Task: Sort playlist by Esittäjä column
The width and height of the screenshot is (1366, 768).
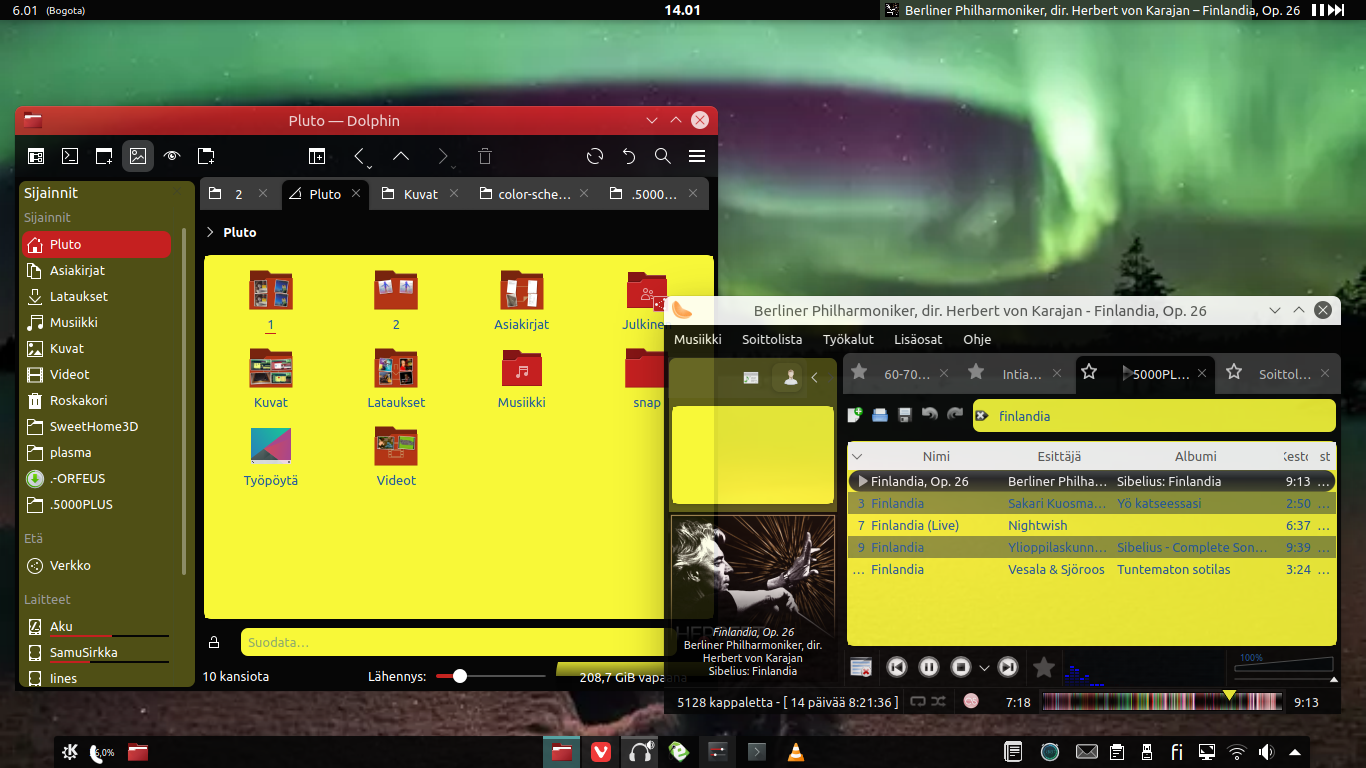Action: (x=1059, y=456)
